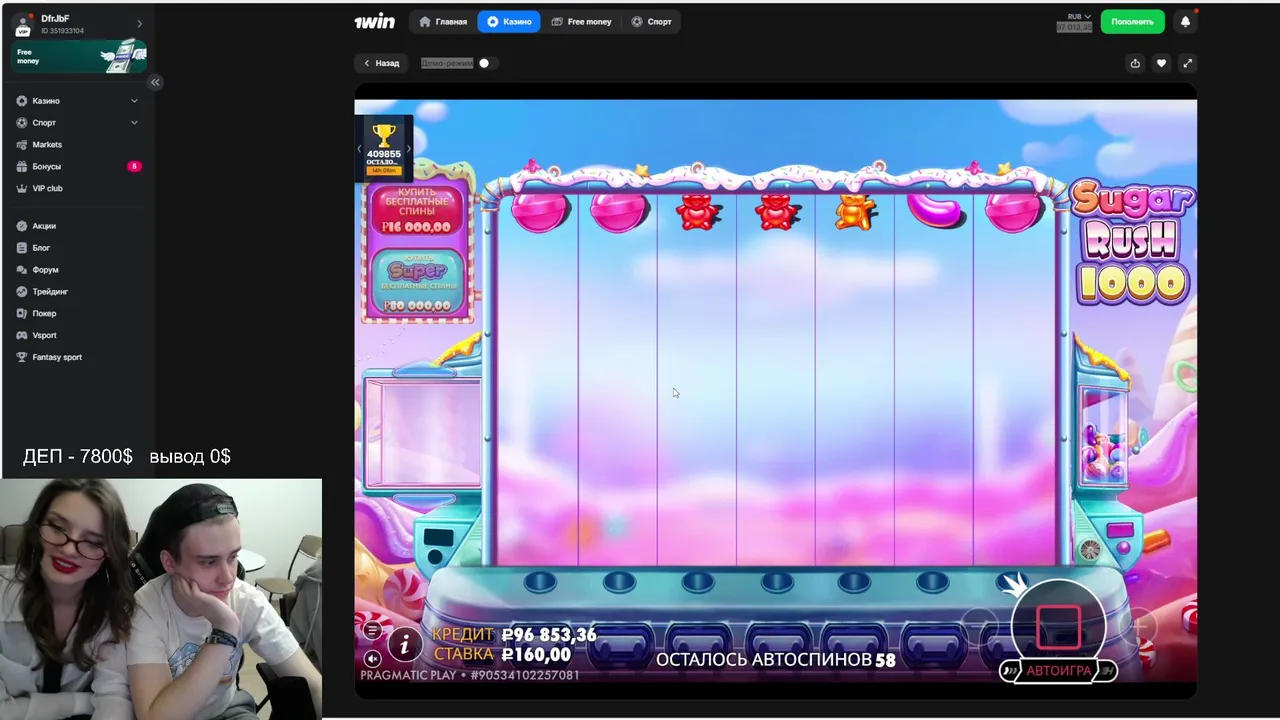Click the СТАВКА ₽160,00 value
The image size is (1280, 720).
pyautogui.click(x=536, y=655)
